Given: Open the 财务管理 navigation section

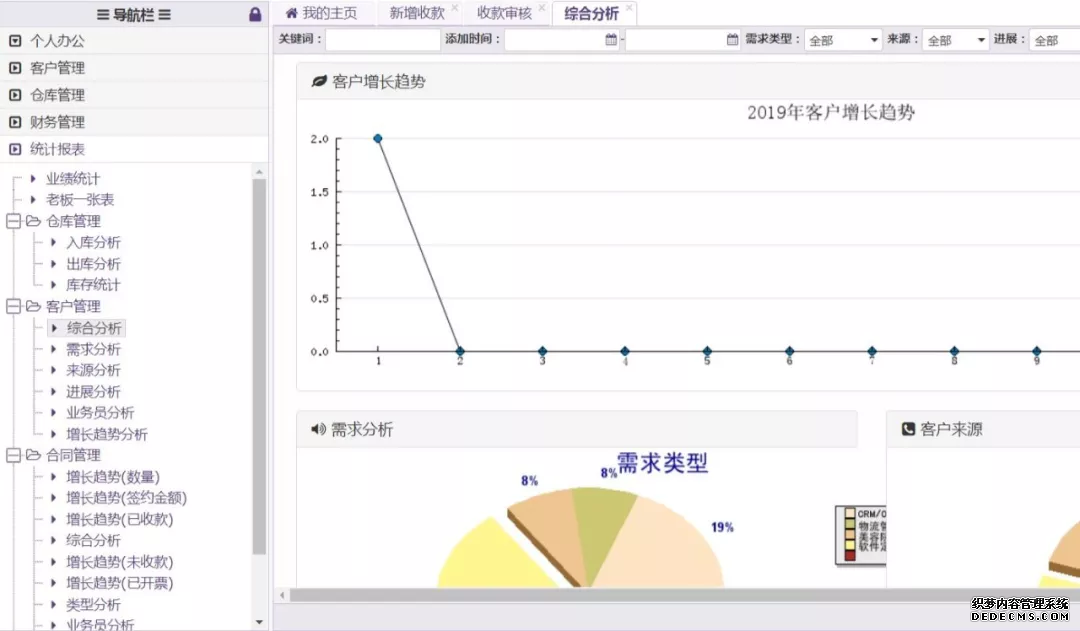Looking at the screenshot, I should pyautogui.click(x=57, y=122).
